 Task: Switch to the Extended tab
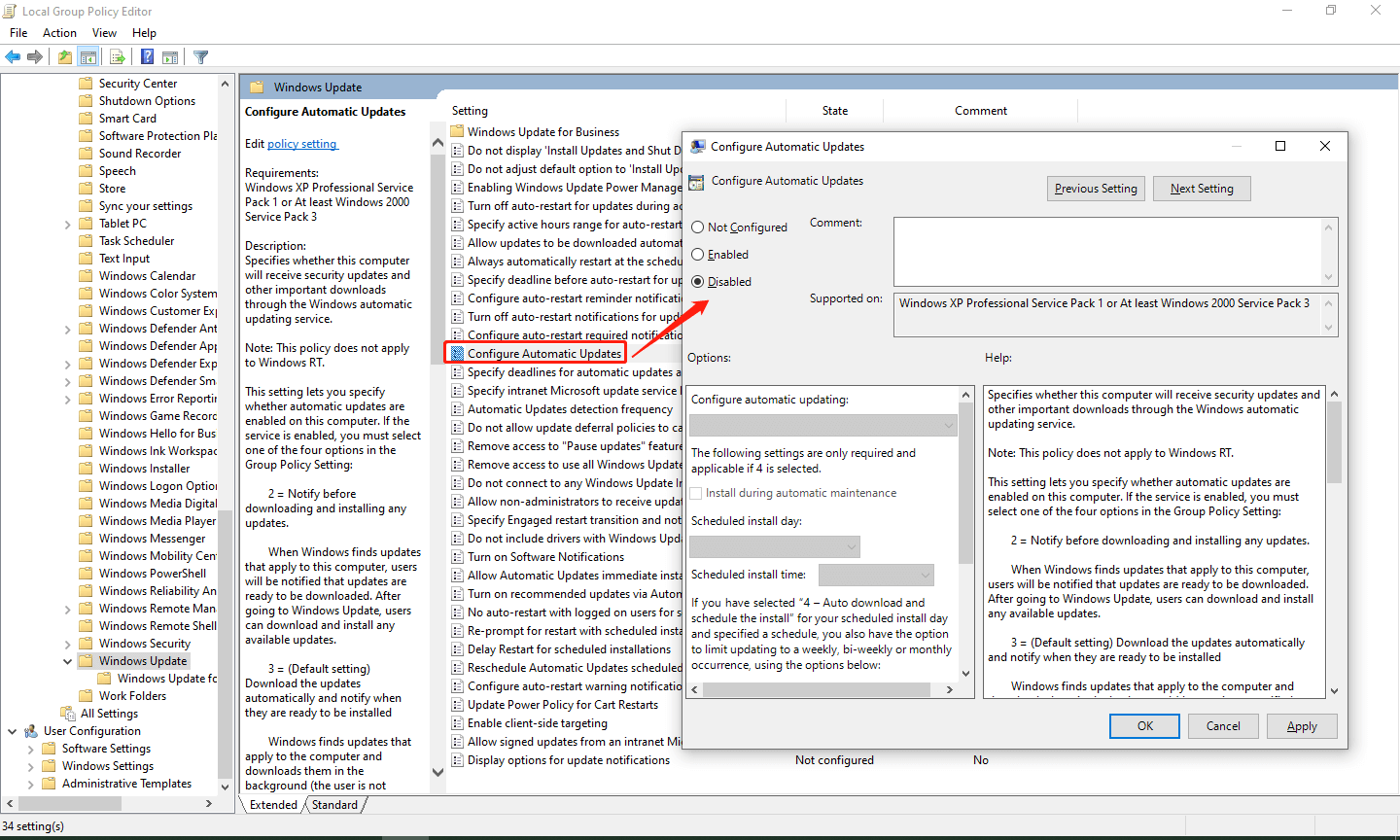pos(273,805)
